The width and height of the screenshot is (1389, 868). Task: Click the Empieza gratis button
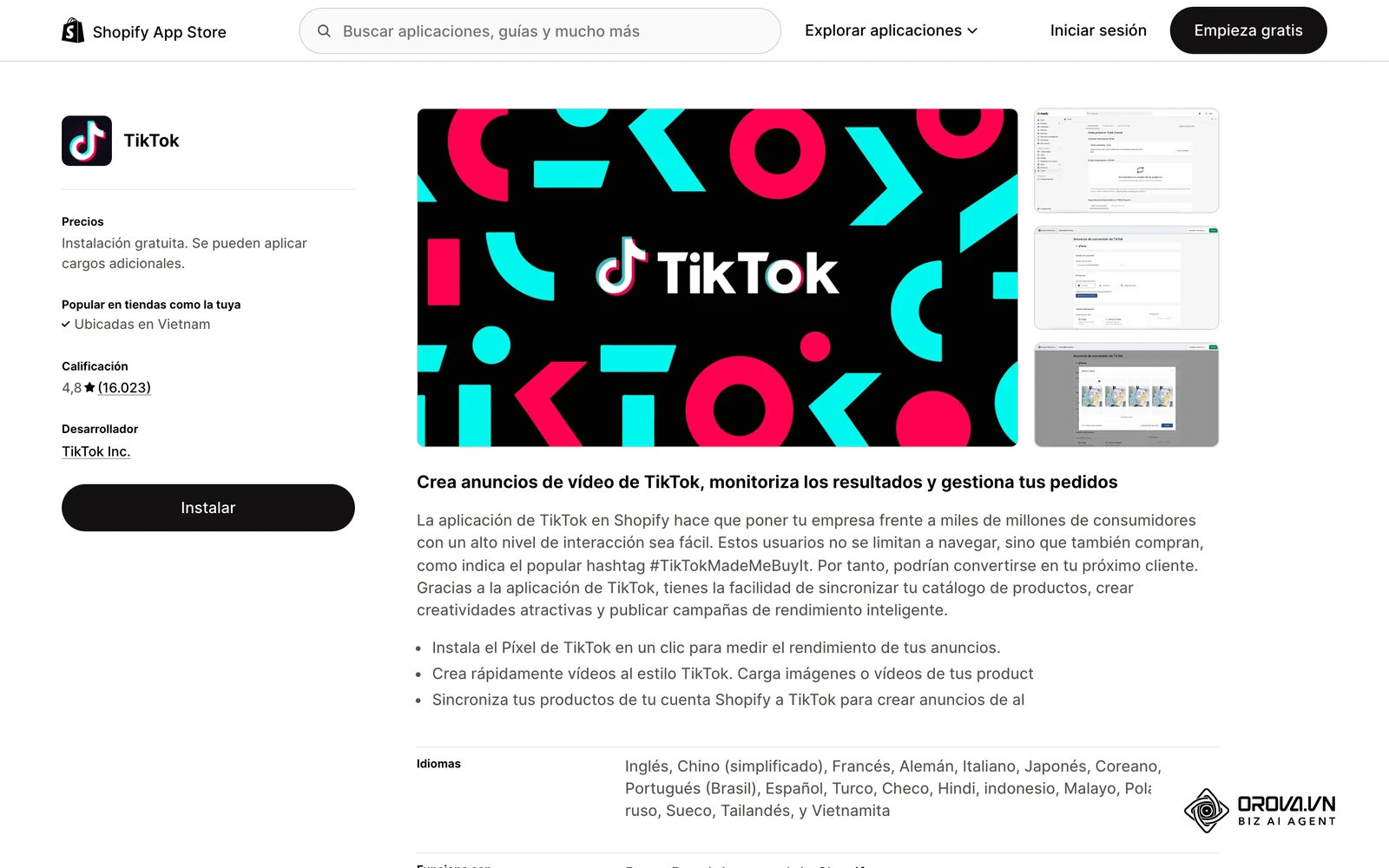[x=1248, y=30]
